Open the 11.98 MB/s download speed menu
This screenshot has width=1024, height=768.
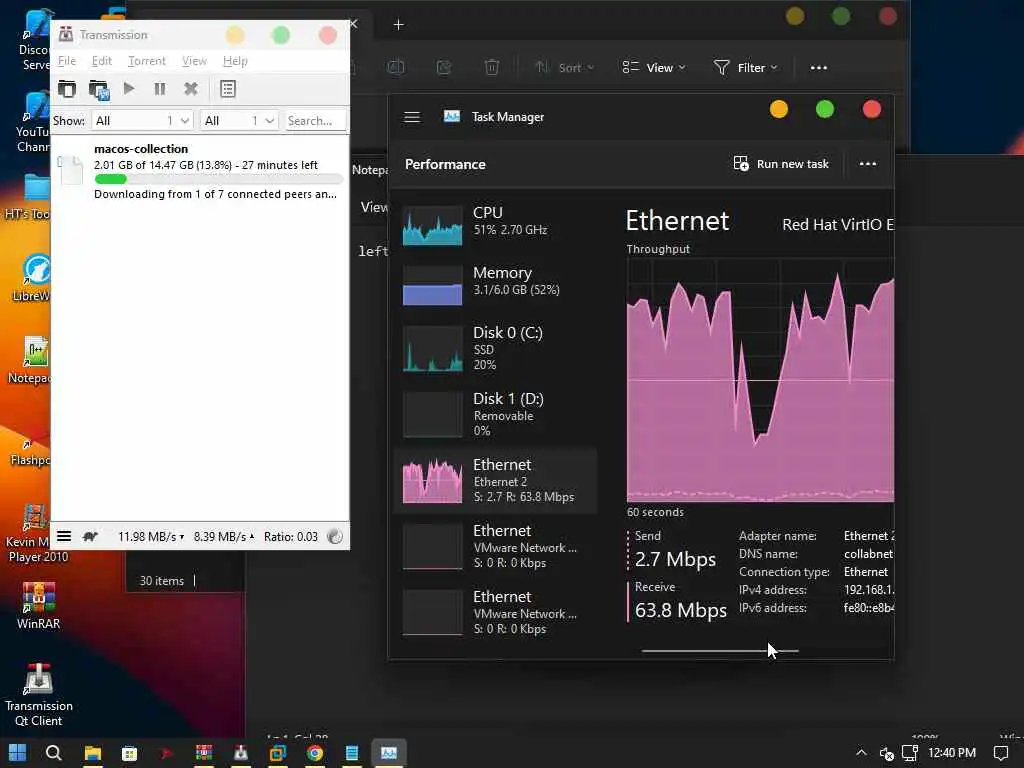(151, 537)
